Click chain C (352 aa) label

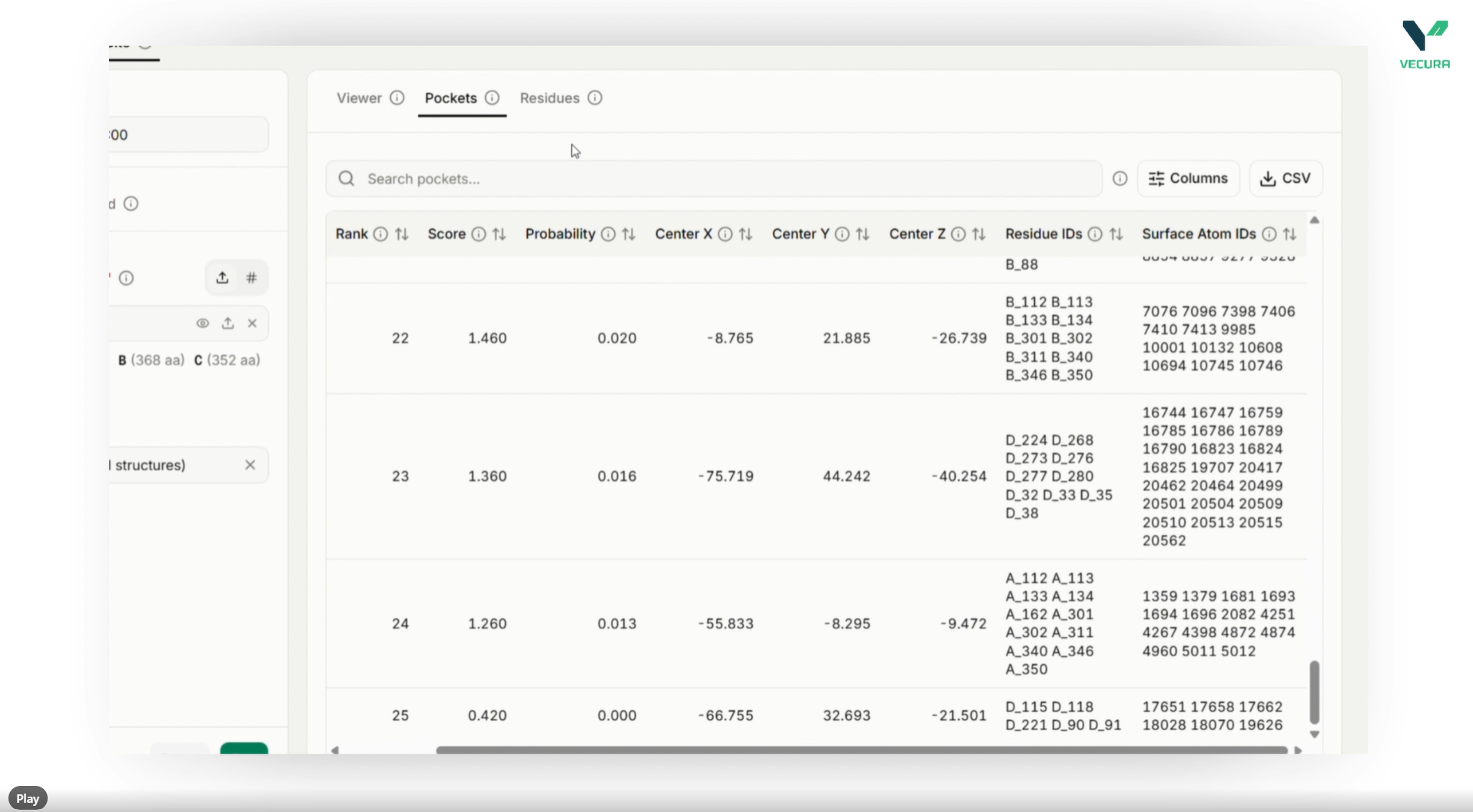click(227, 360)
